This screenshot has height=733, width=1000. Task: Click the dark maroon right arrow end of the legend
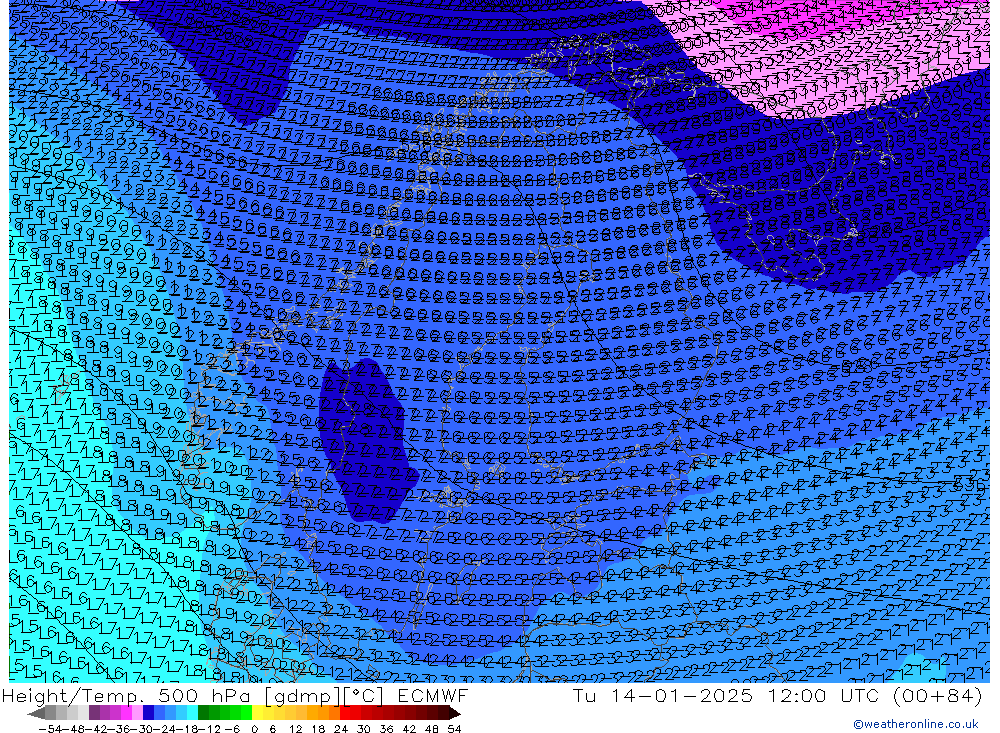point(455,713)
